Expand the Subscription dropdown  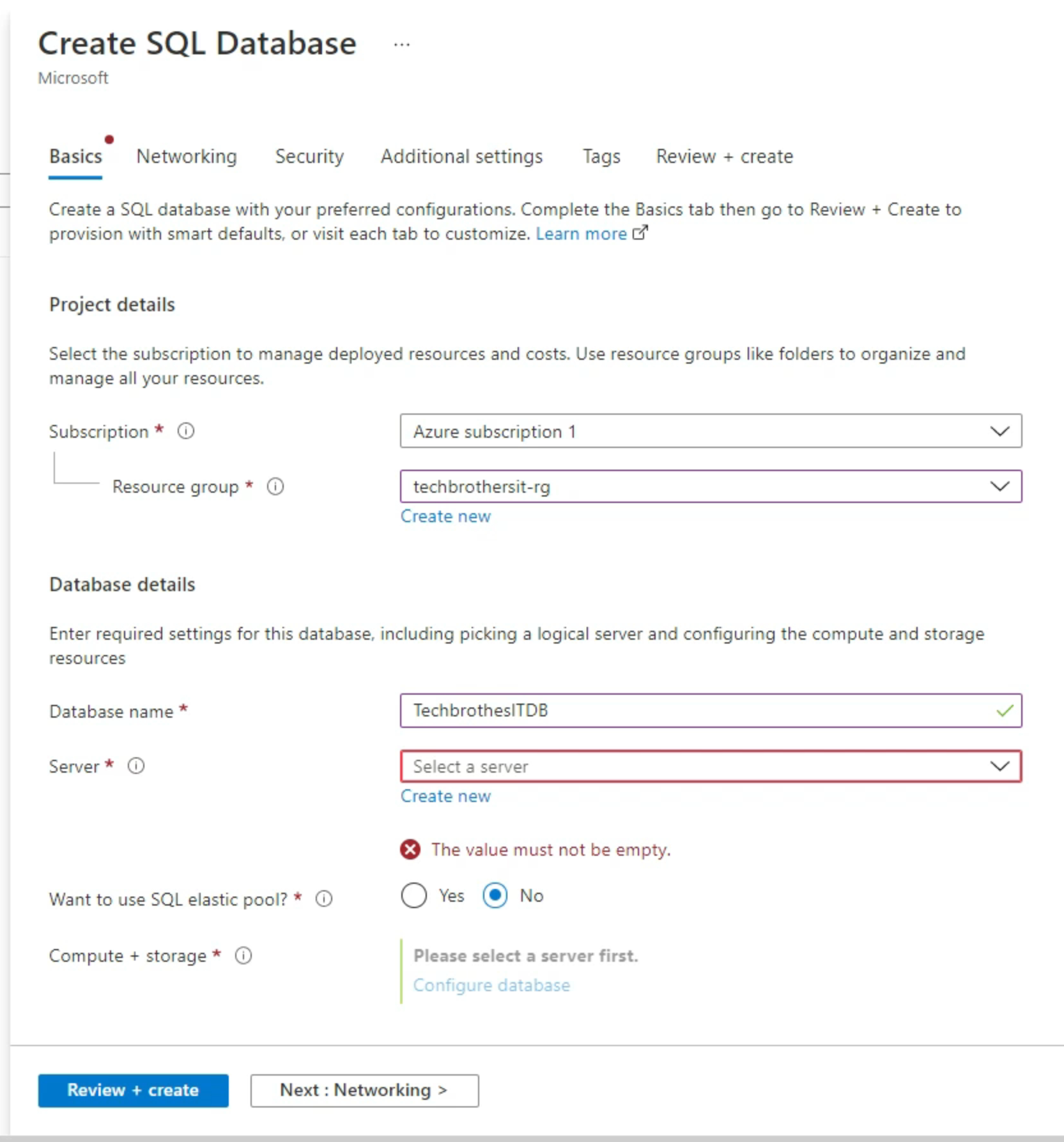[x=710, y=431]
